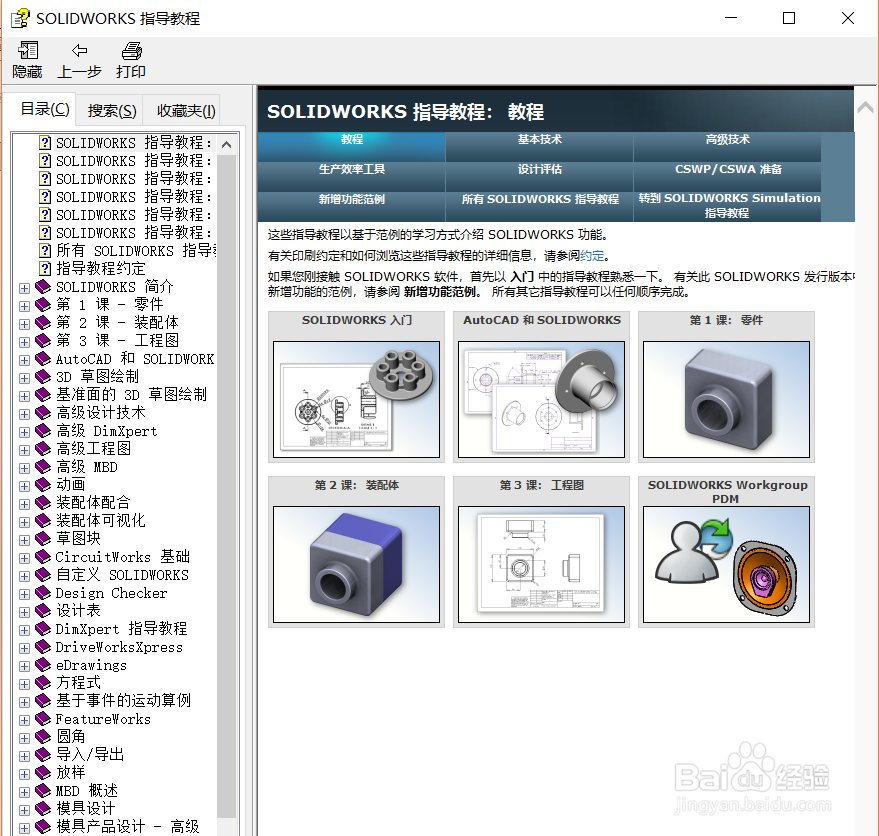Click the contents tree scroll-up arrow
The height and width of the screenshot is (836, 879).
tap(226, 145)
